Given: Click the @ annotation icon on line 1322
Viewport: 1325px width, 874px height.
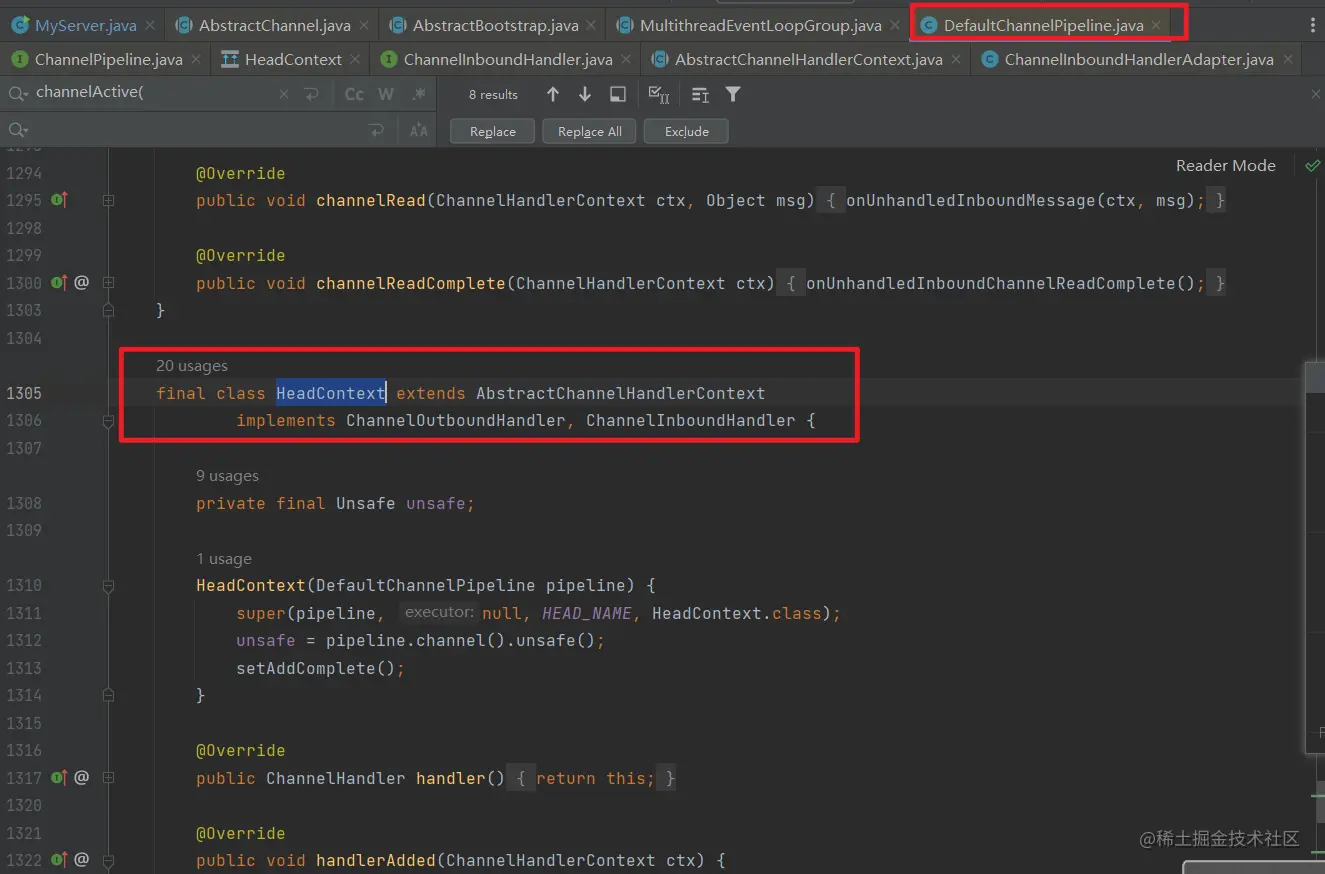Looking at the screenshot, I should (82, 860).
